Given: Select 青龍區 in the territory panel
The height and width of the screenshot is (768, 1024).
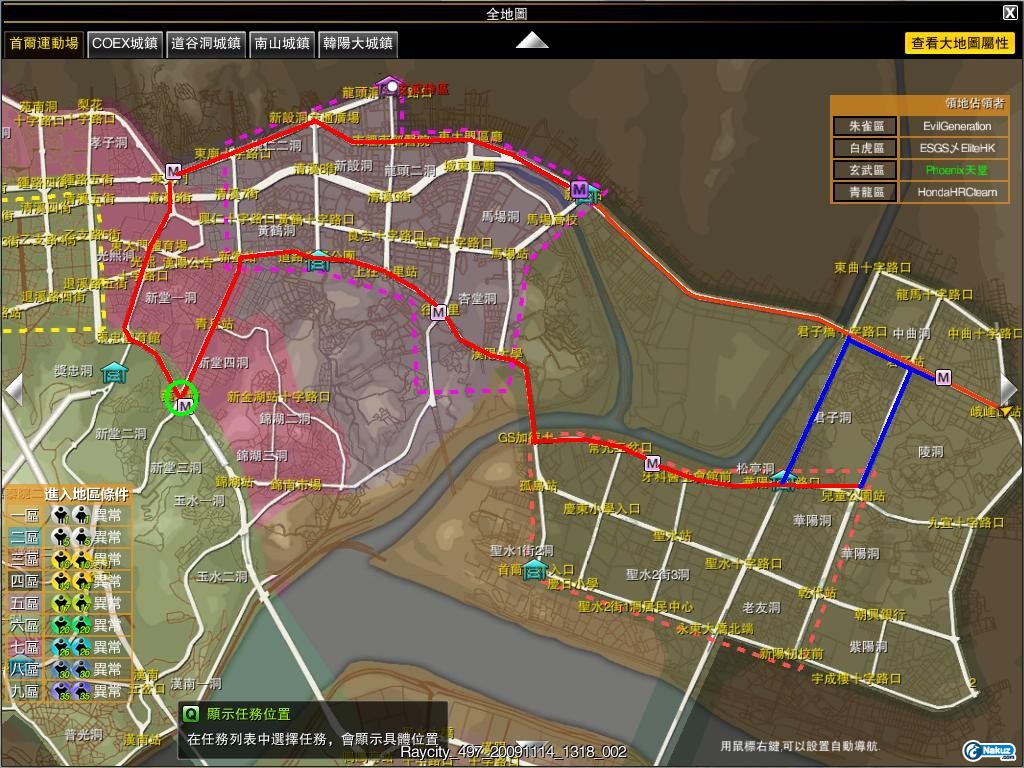Looking at the screenshot, I should (x=865, y=192).
